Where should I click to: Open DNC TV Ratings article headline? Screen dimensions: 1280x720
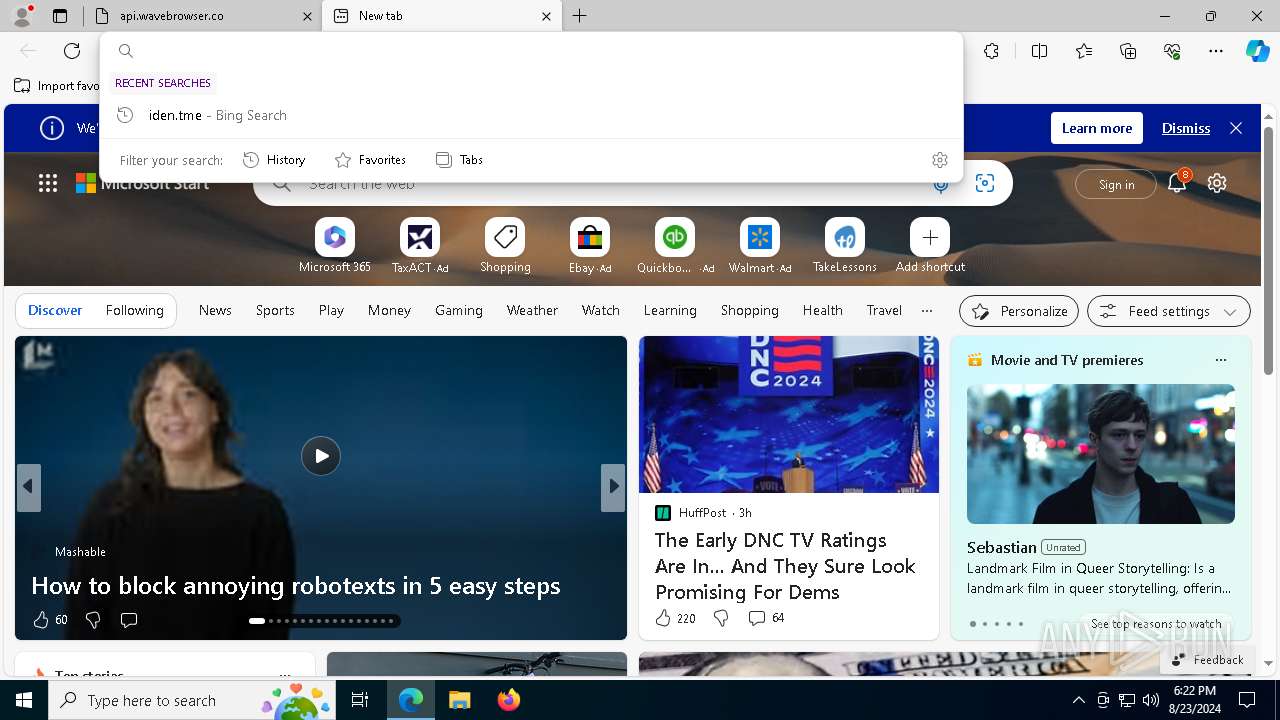click(786, 566)
